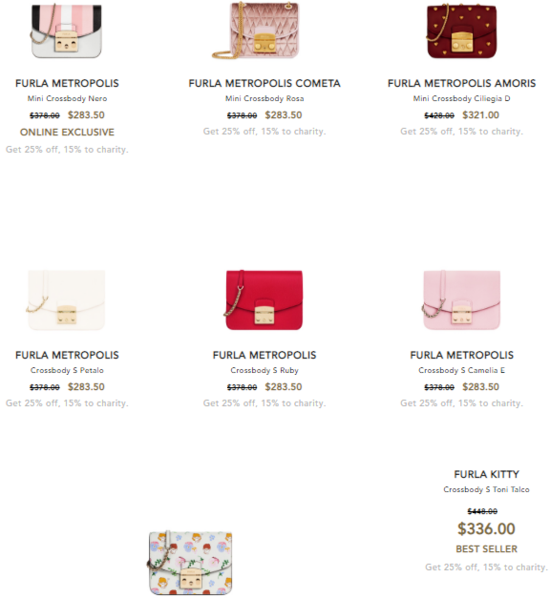Click the Crossbody S Ruby subtitle

[x=264, y=370]
